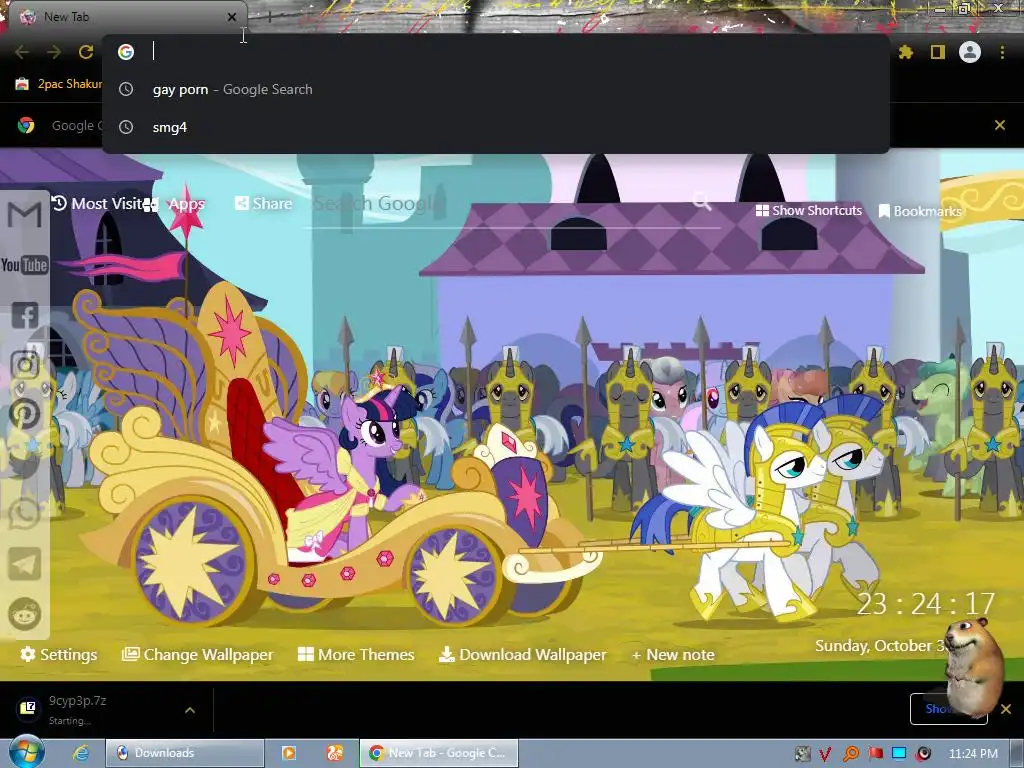Click the Share button

264,204
